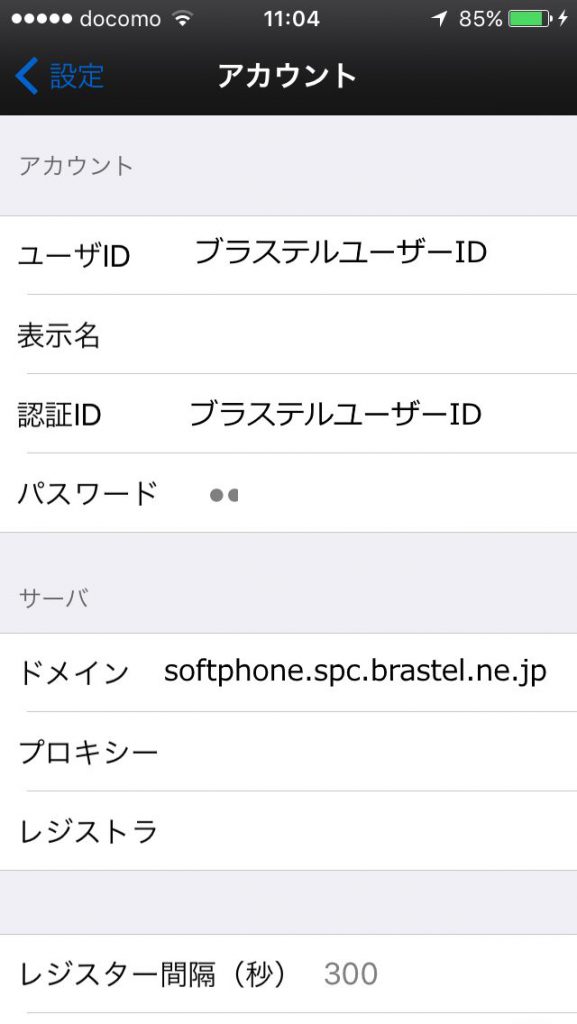Tap the パスワード field
Image resolution: width=577 pixels, height=1024 pixels.
pos(288,492)
